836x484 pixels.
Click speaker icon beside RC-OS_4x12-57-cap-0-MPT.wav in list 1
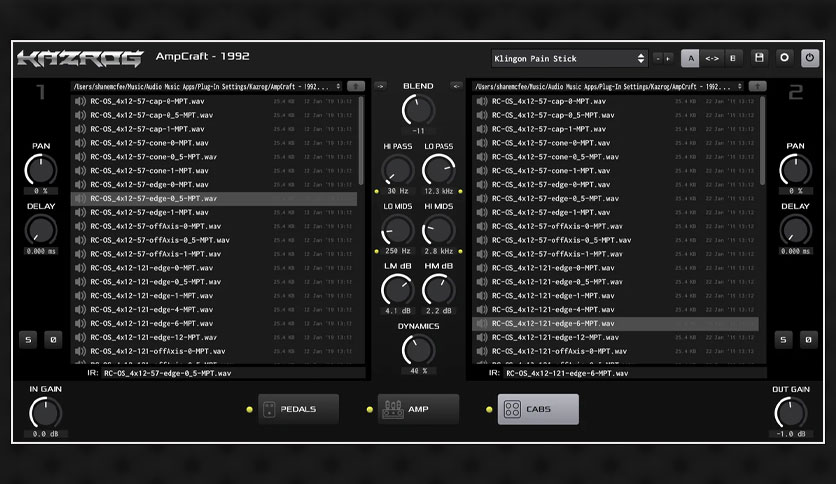[x=81, y=101]
